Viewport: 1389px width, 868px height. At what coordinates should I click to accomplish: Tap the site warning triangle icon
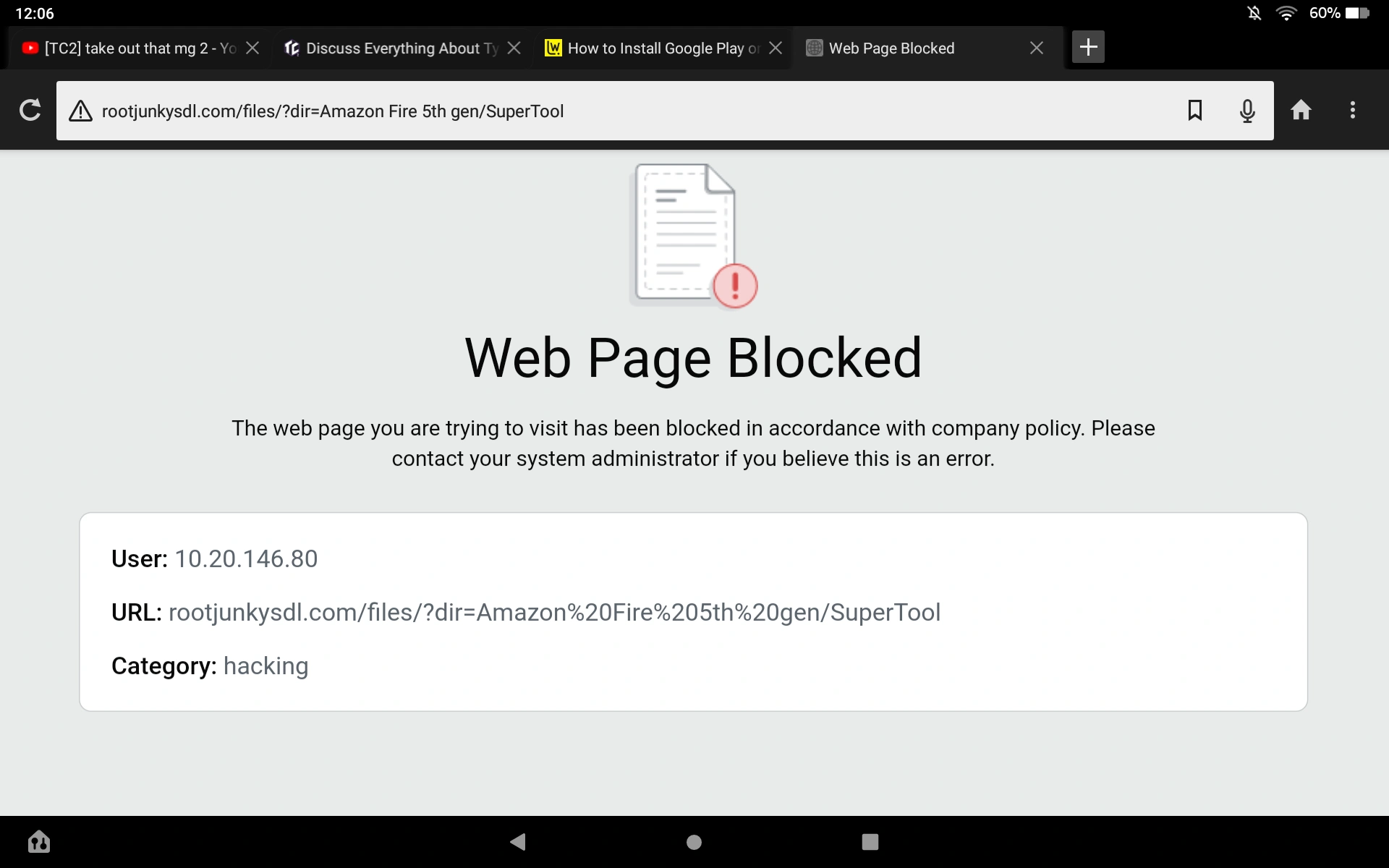[x=80, y=111]
